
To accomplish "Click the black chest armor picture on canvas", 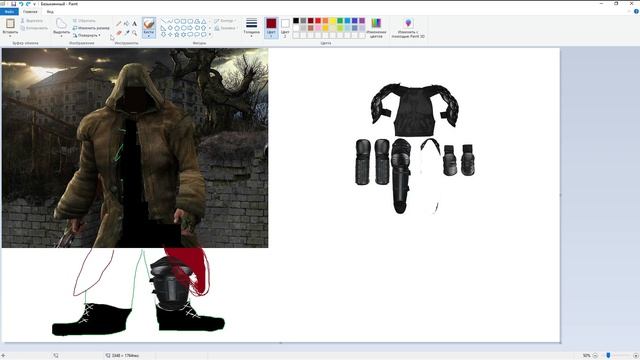I will pos(414,109).
